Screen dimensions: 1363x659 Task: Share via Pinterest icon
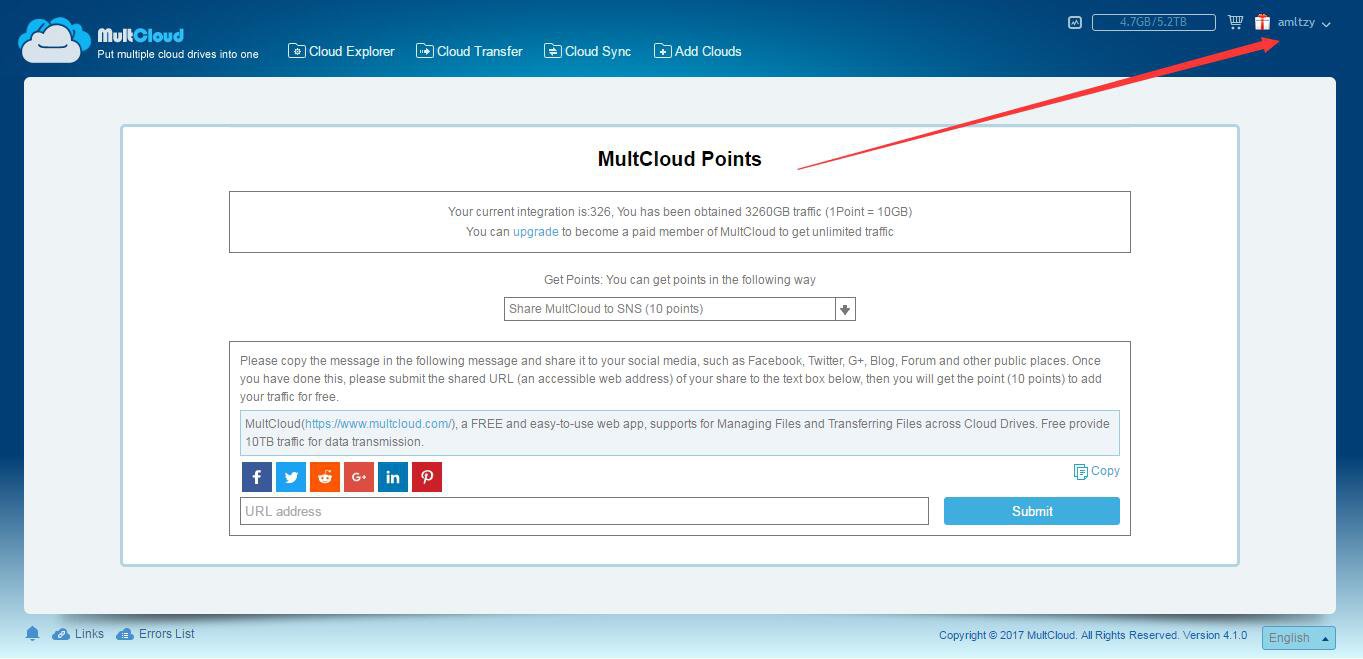pos(427,477)
